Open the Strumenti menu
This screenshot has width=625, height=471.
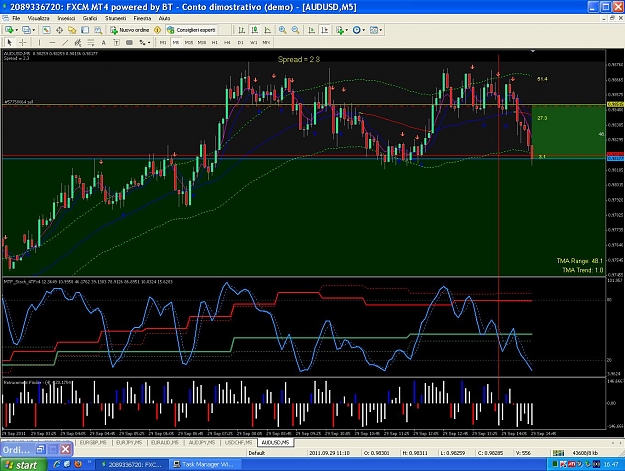(116, 18)
